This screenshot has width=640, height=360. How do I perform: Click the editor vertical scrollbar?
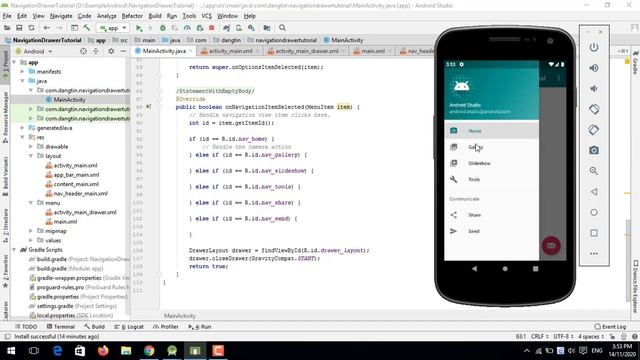coord(628,260)
